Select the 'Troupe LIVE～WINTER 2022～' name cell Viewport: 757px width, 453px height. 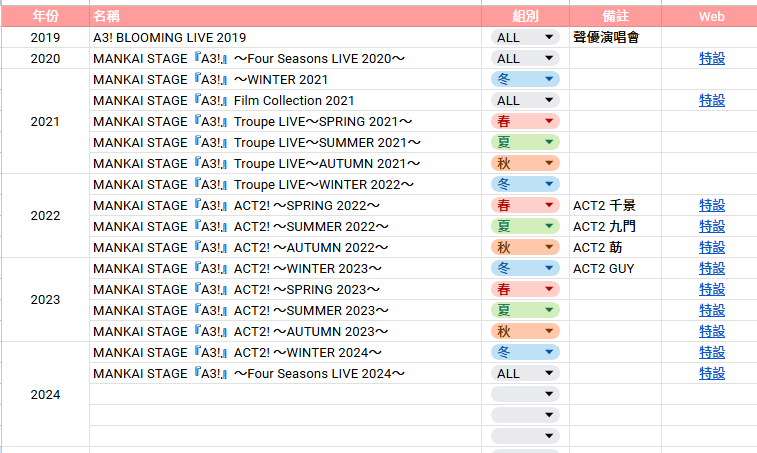pyautogui.click(x=285, y=184)
